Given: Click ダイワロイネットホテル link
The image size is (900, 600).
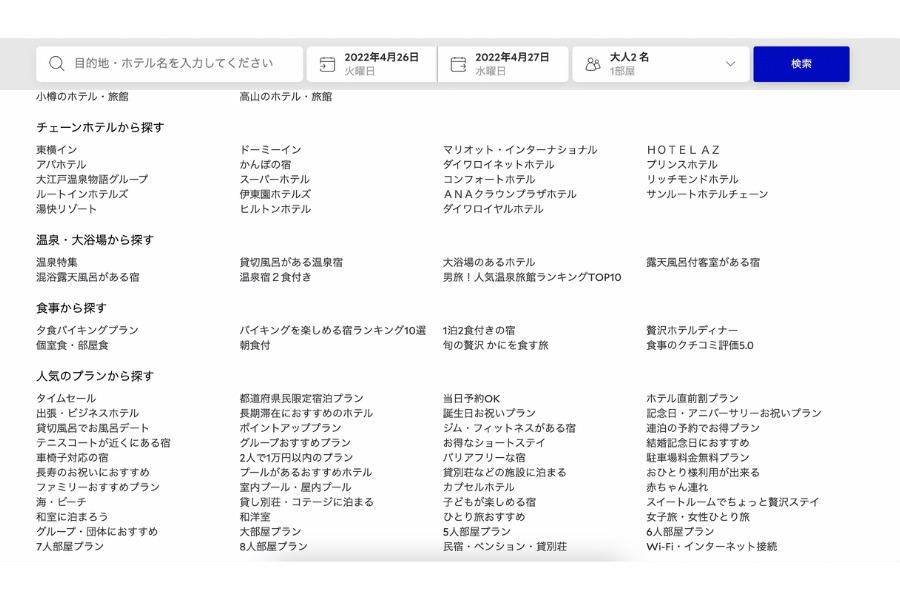Looking at the screenshot, I should [x=499, y=165].
